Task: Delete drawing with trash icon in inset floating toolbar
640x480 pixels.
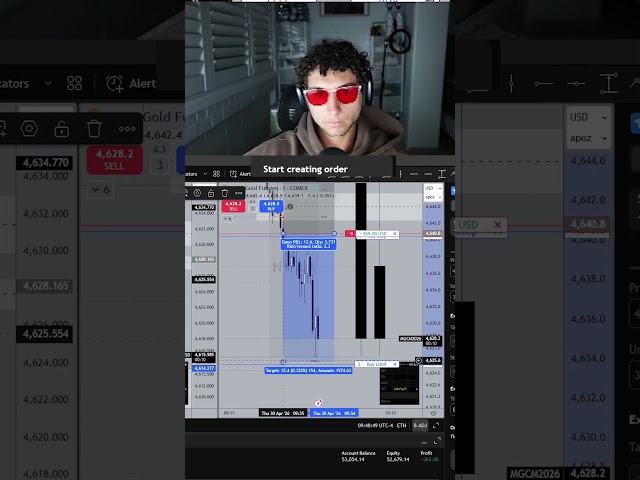Action: pos(224,193)
